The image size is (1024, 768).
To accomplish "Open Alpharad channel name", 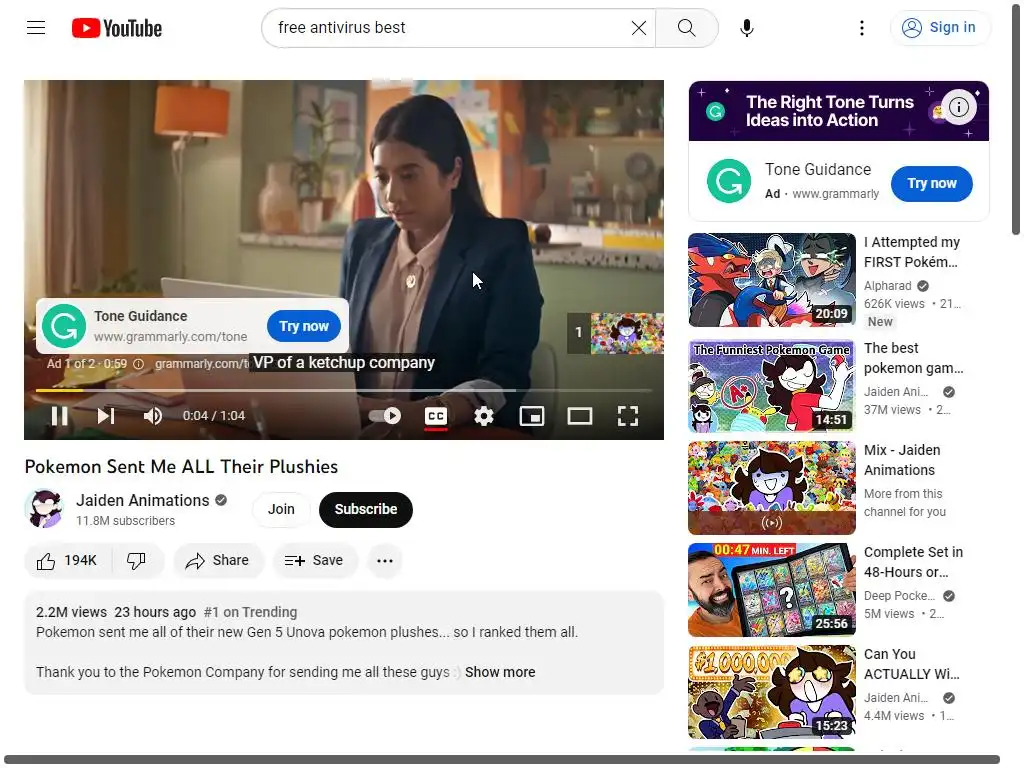I will (887, 285).
